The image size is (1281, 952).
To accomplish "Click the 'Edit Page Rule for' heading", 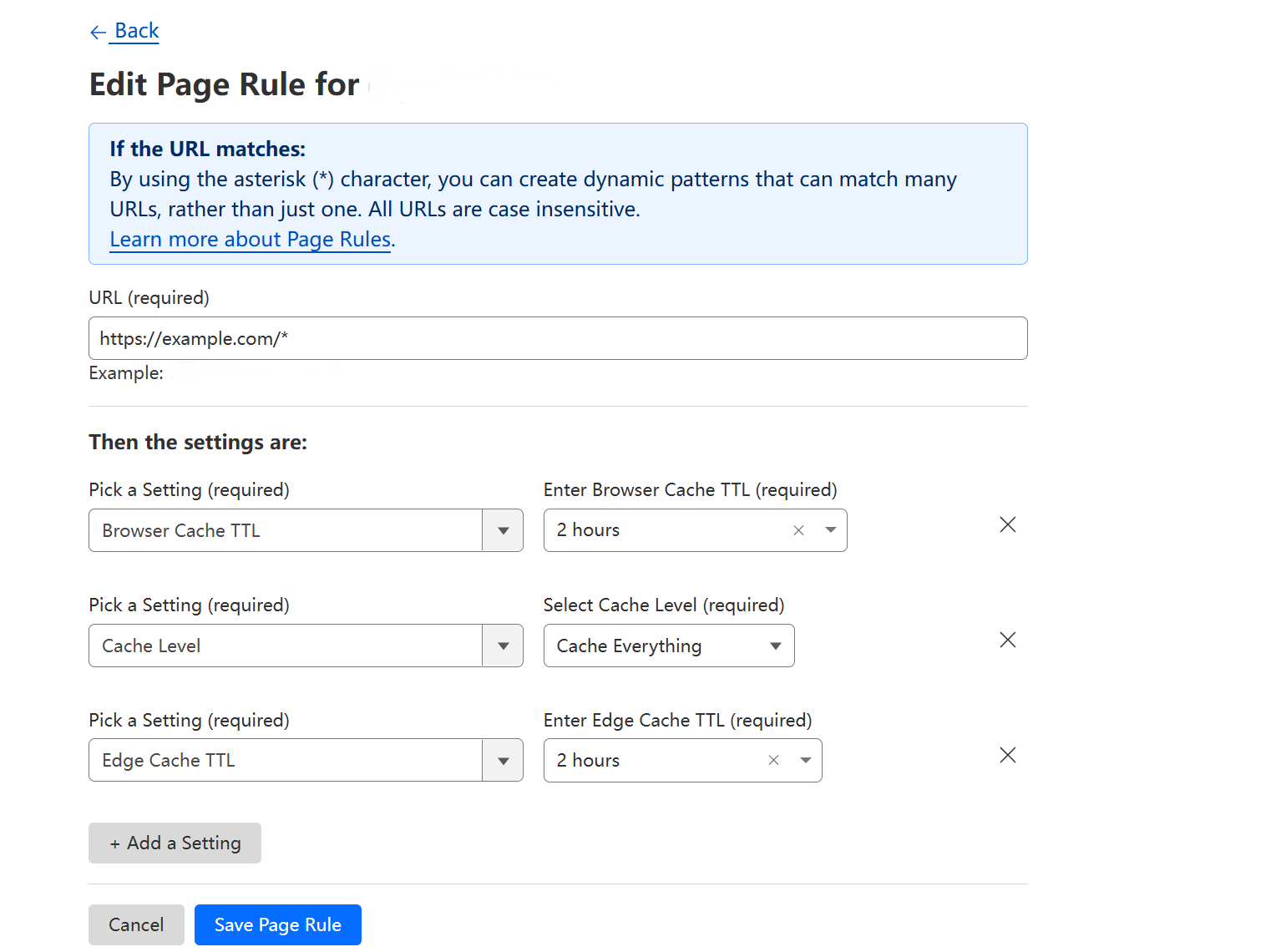I will (225, 84).
